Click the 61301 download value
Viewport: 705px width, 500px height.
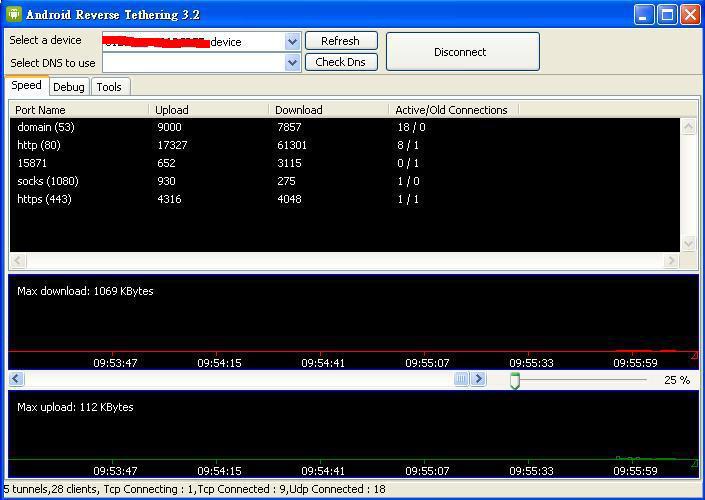pos(292,145)
